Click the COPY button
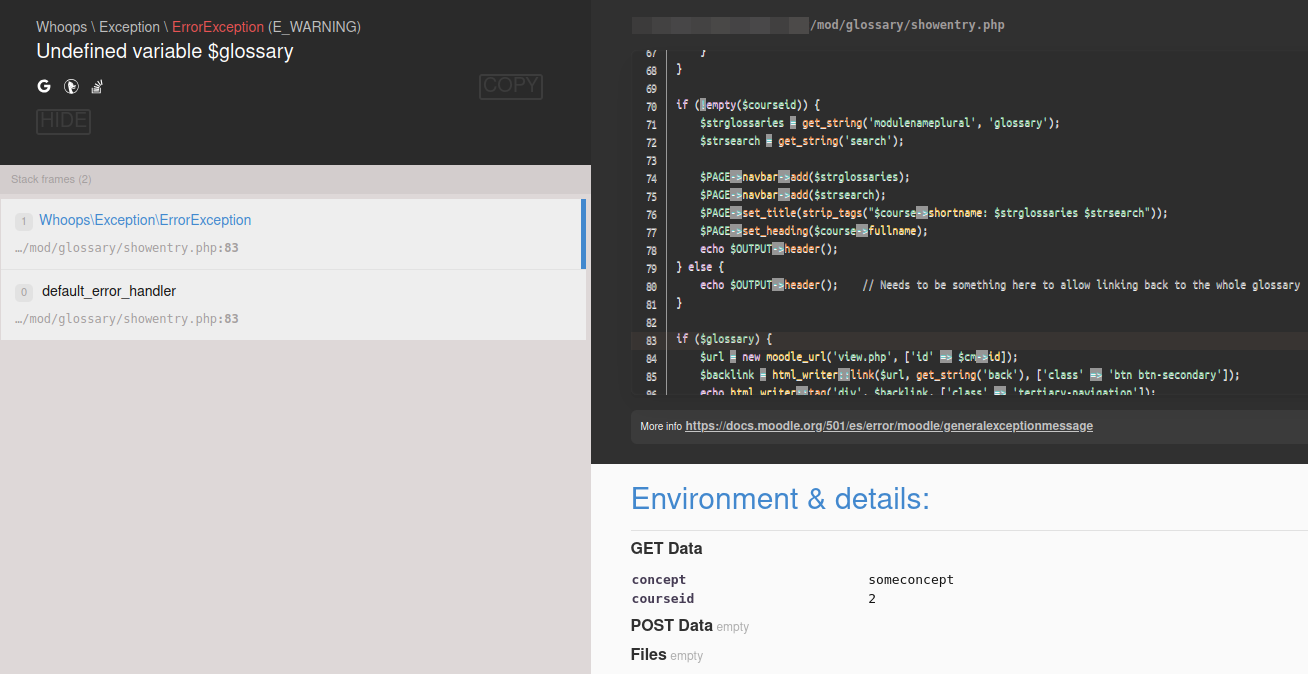This screenshot has width=1308, height=674. pos(511,86)
